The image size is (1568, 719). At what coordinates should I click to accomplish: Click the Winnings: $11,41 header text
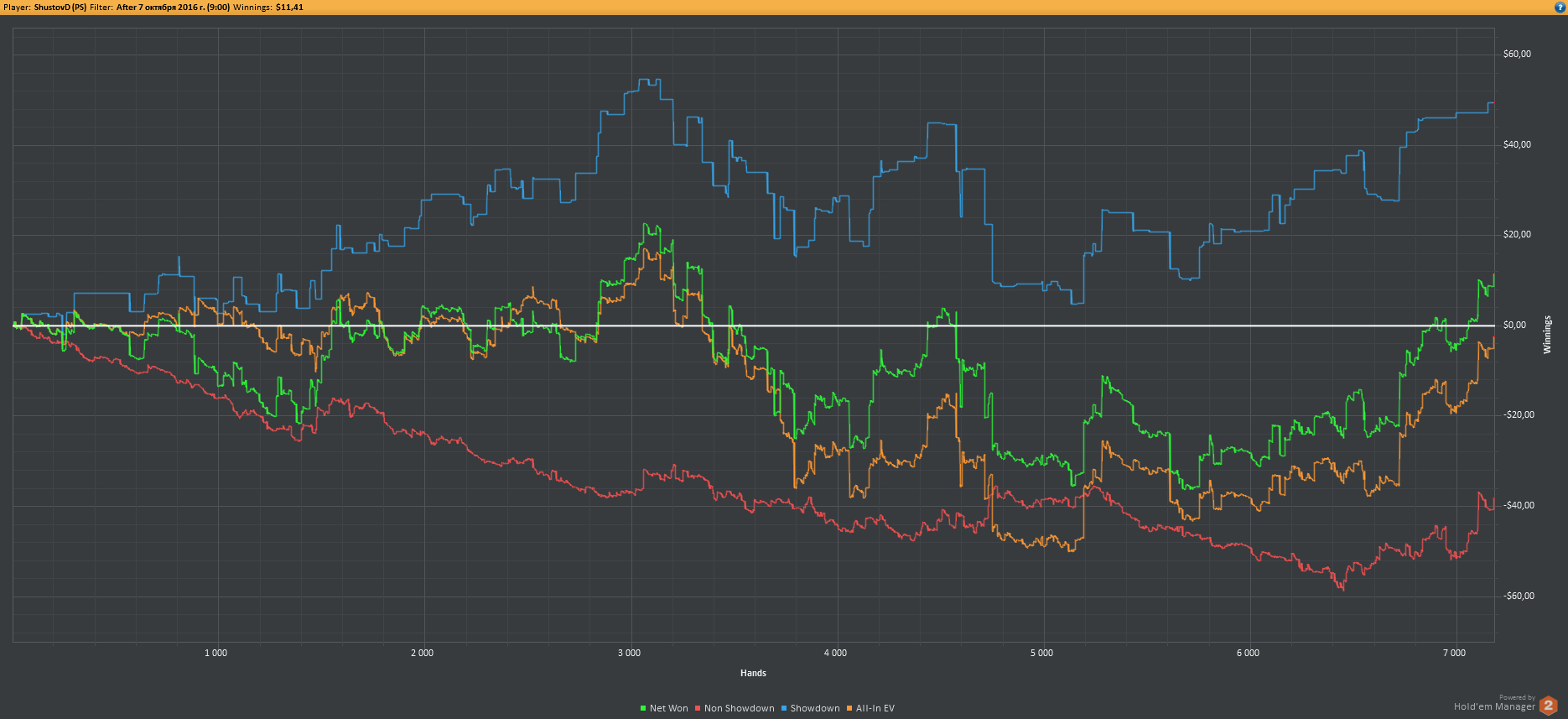coord(268,7)
